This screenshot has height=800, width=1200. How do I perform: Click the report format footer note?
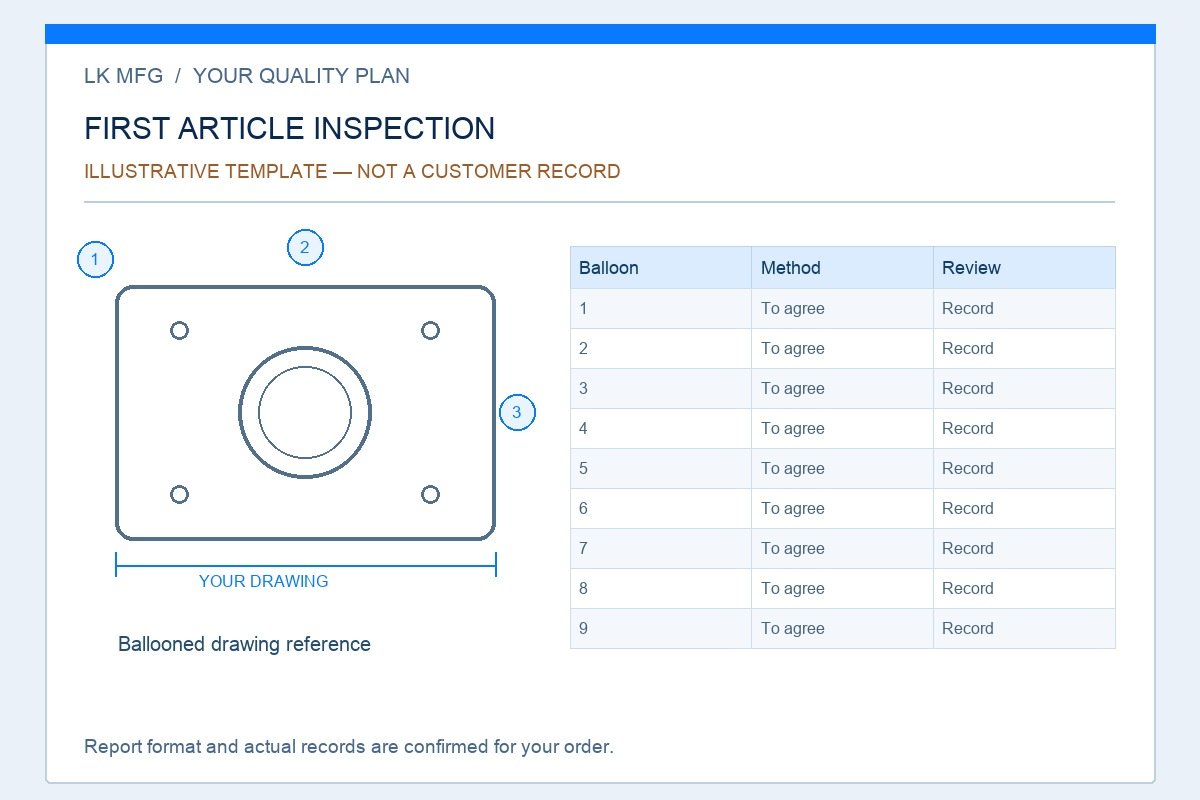point(349,747)
